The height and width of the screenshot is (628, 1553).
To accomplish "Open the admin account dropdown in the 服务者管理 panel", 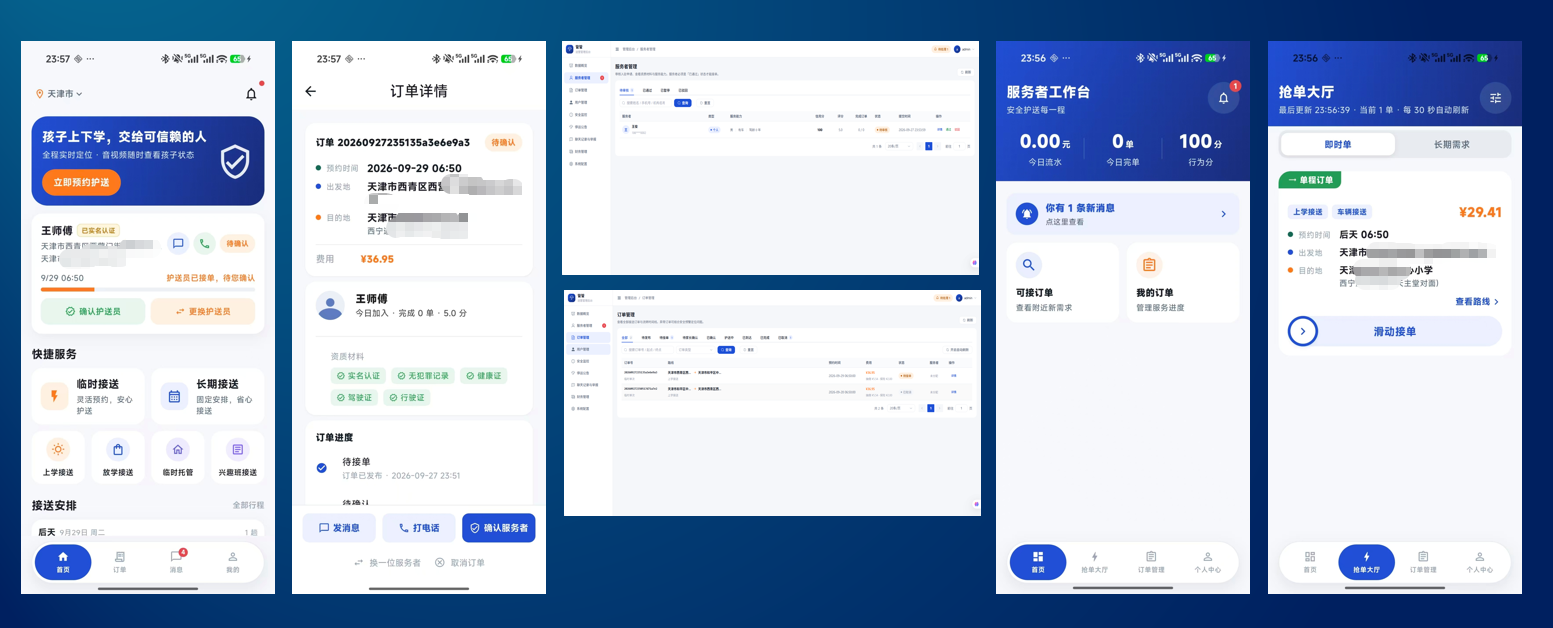I will 963,49.
